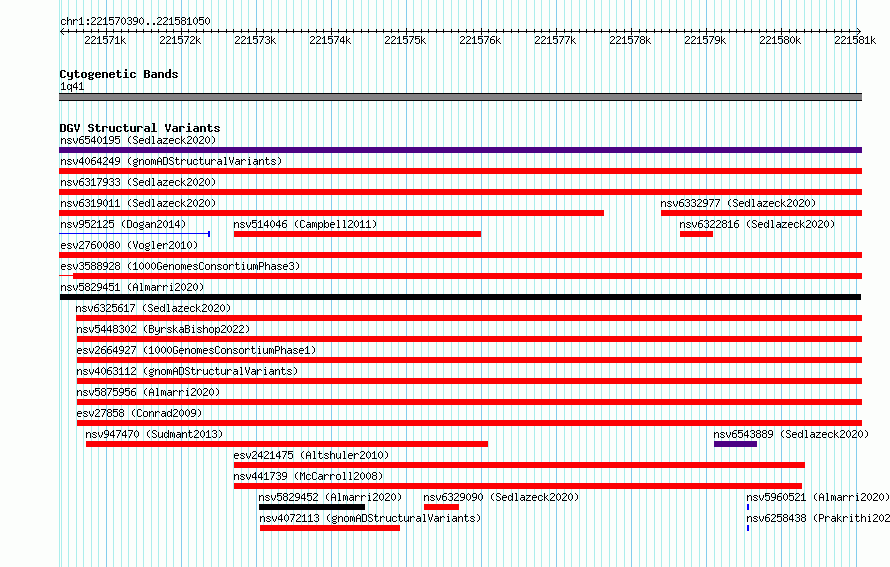Select the red bar under nsv947470

(x=287, y=444)
